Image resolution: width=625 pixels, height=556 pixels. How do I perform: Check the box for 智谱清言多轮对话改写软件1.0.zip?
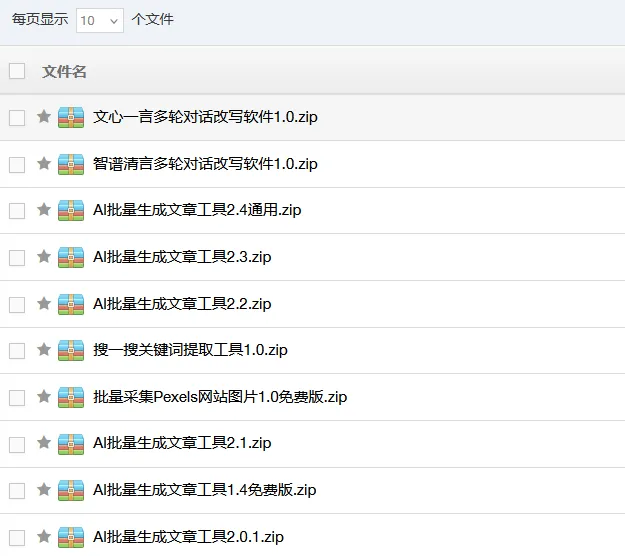pyautogui.click(x=17, y=165)
